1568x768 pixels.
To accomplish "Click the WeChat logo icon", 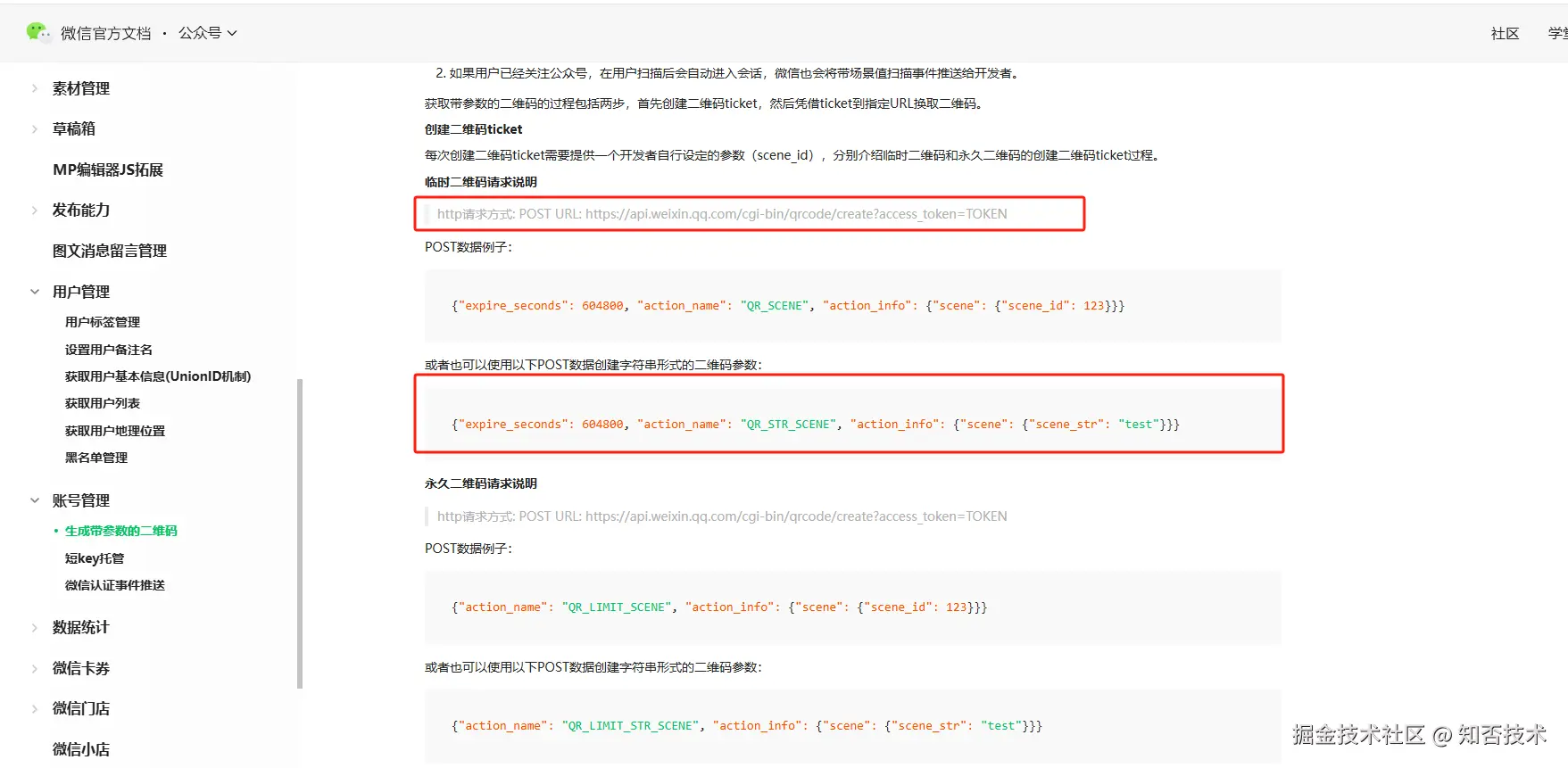I will 38,32.
